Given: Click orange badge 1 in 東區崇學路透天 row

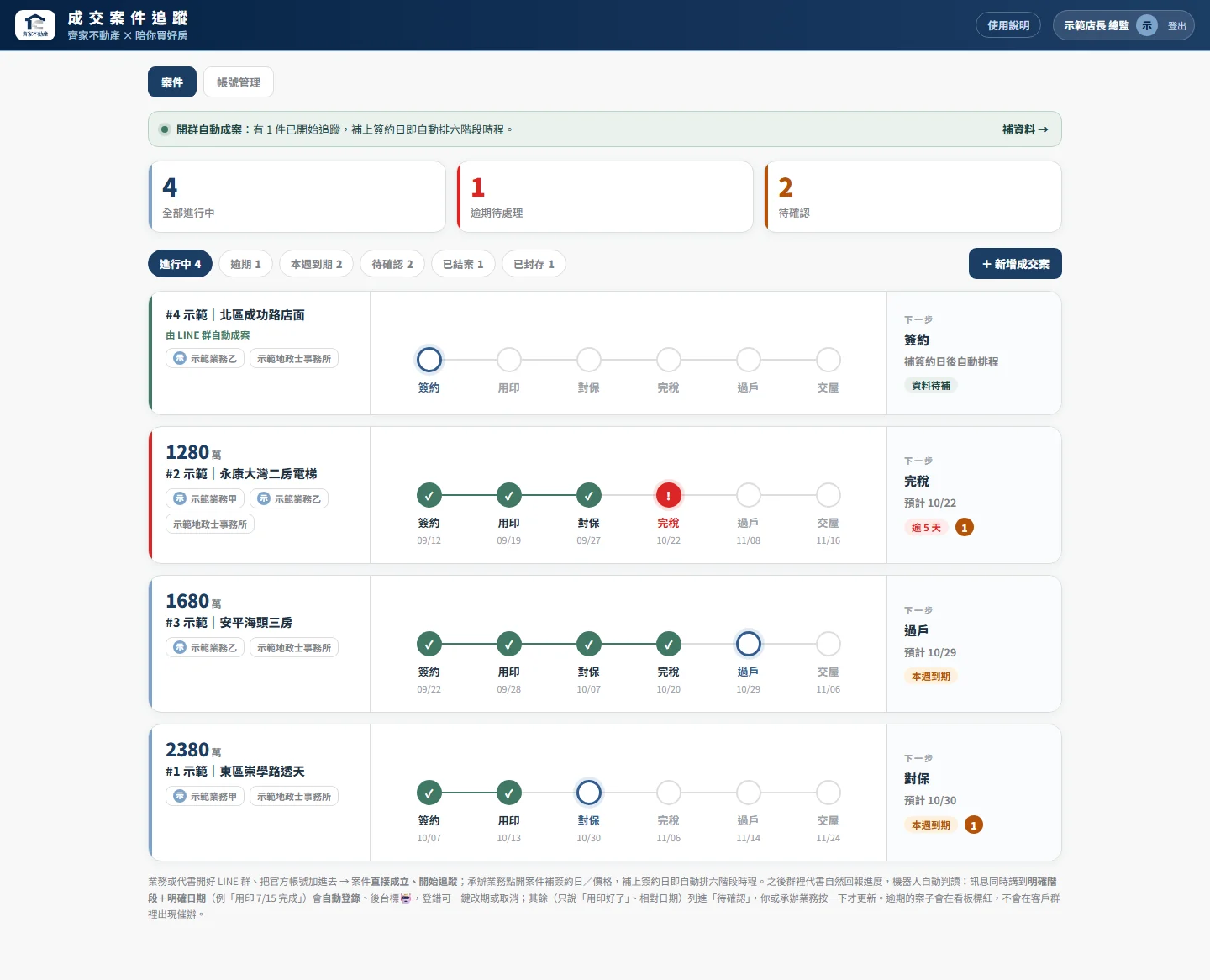Looking at the screenshot, I should (974, 825).
